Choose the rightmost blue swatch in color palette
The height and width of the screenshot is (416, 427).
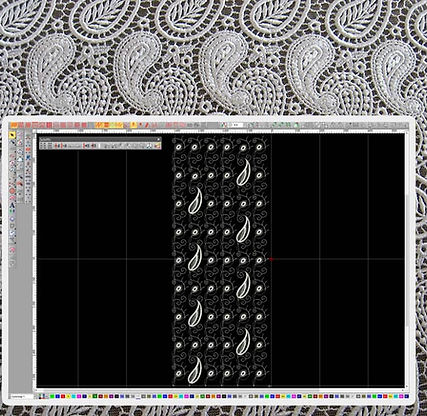[407, 396]
